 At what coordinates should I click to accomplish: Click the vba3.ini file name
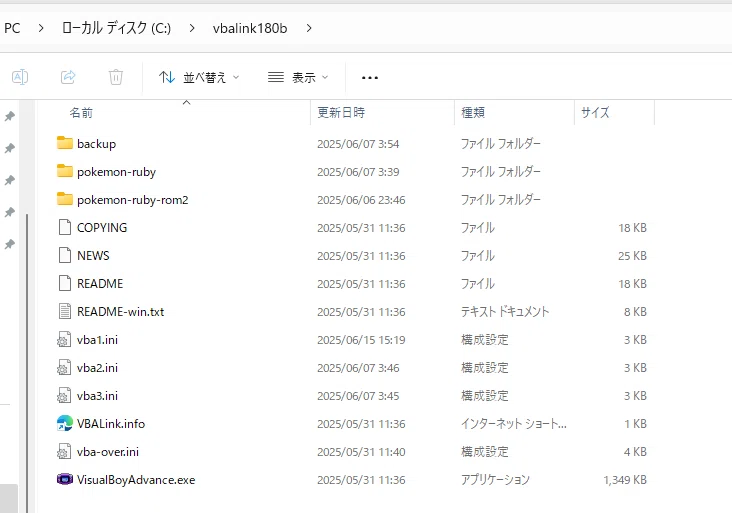point(97,396)
